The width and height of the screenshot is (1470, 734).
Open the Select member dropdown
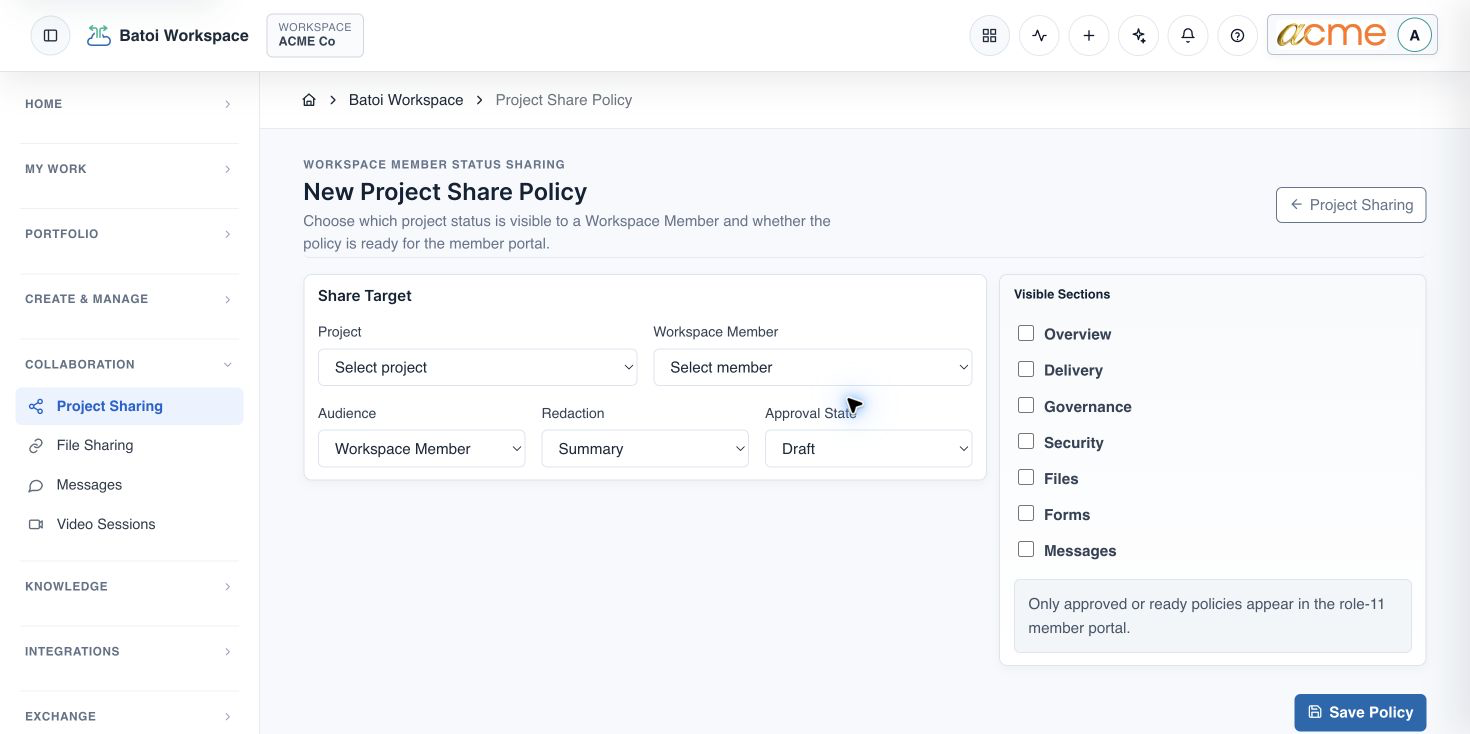pos(813,367)
